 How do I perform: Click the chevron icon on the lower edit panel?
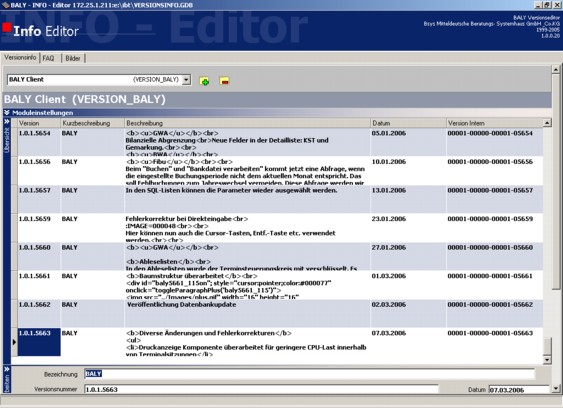[7, 369]
